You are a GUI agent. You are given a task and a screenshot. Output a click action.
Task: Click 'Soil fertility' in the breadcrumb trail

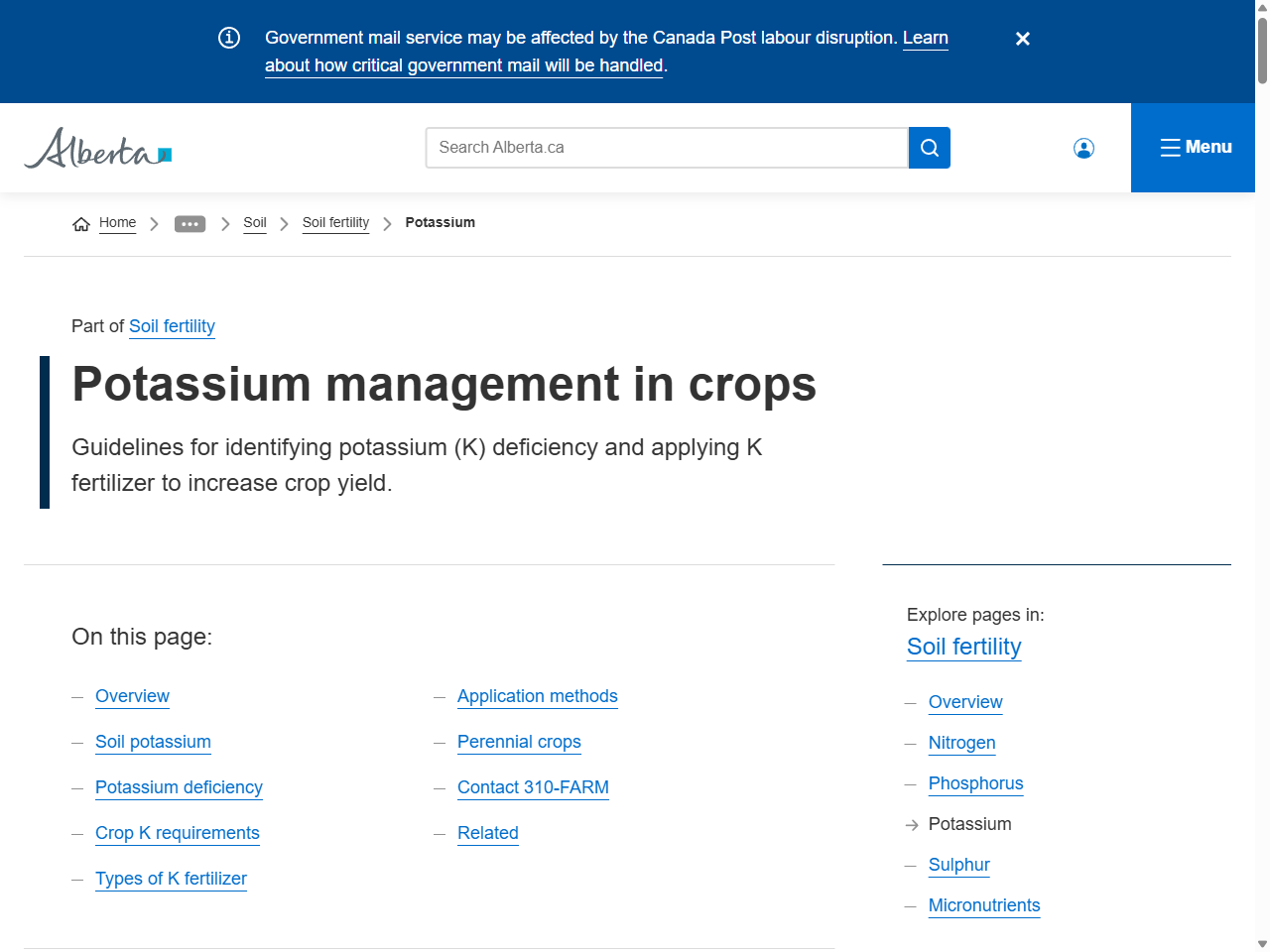pyautogui.click(x=335, y=223)
